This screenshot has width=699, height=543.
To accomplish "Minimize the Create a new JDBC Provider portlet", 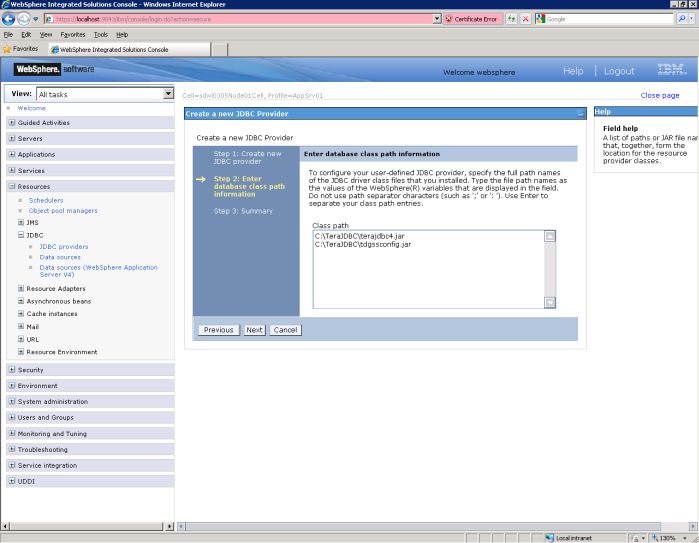I will click(x=580, y=114).
